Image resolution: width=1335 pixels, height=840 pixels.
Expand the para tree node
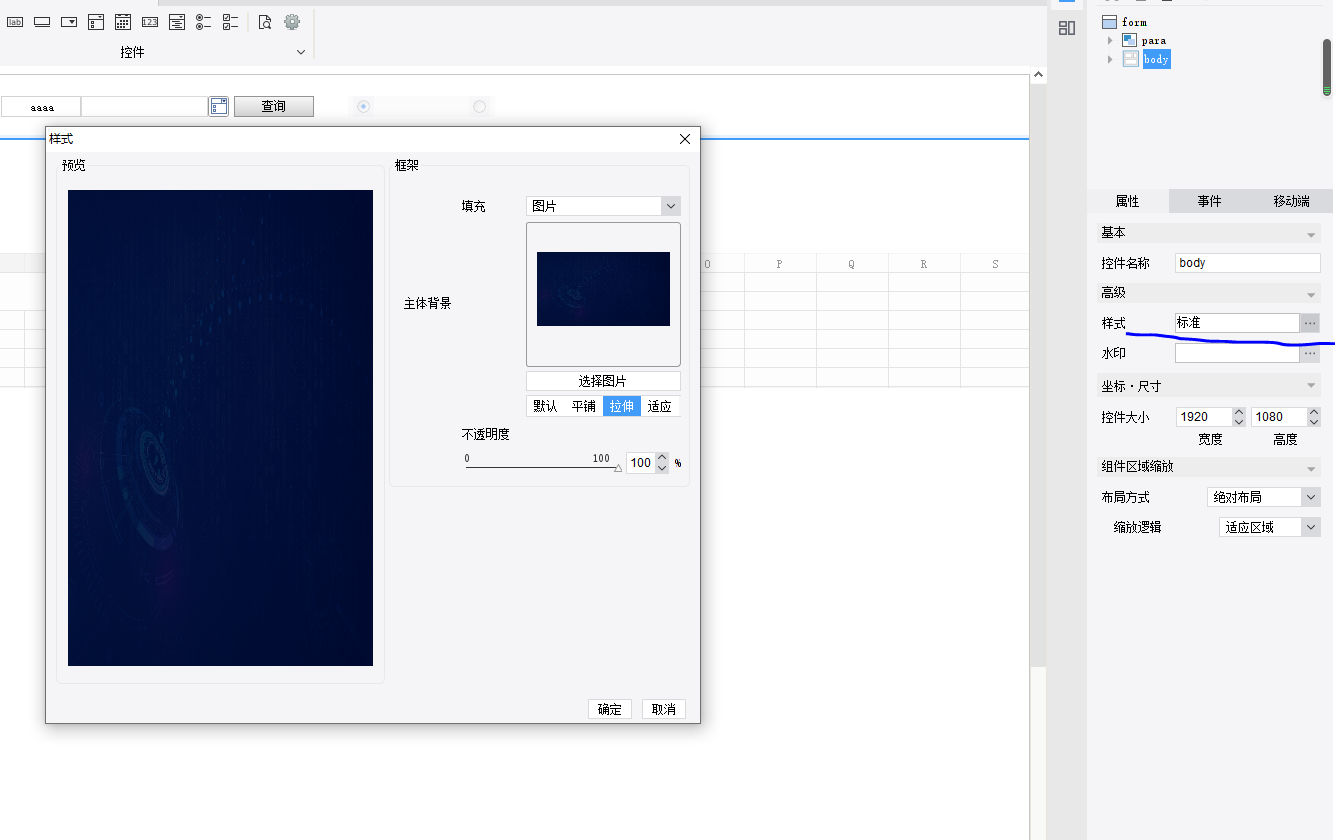1110,40
